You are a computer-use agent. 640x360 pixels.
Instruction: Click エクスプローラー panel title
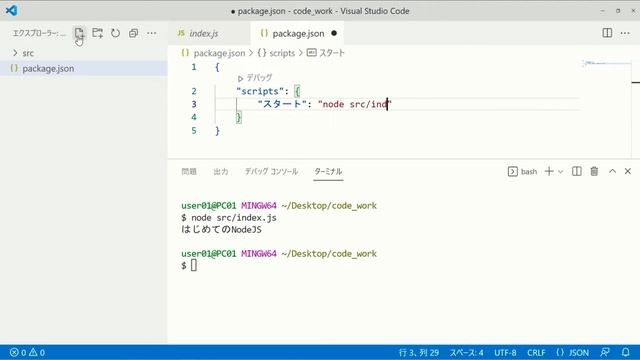point(39,33)
